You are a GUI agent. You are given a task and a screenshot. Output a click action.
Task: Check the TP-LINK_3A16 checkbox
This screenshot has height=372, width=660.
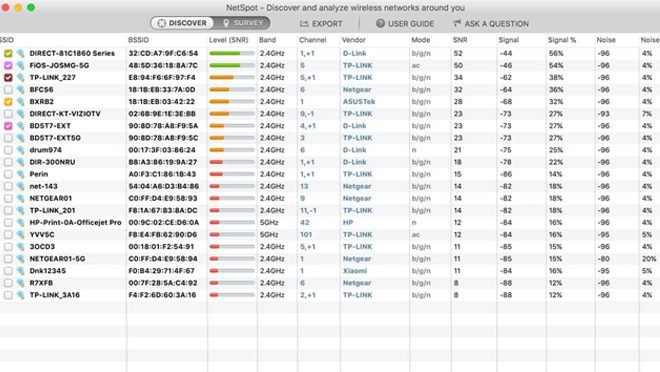point(8,295)
